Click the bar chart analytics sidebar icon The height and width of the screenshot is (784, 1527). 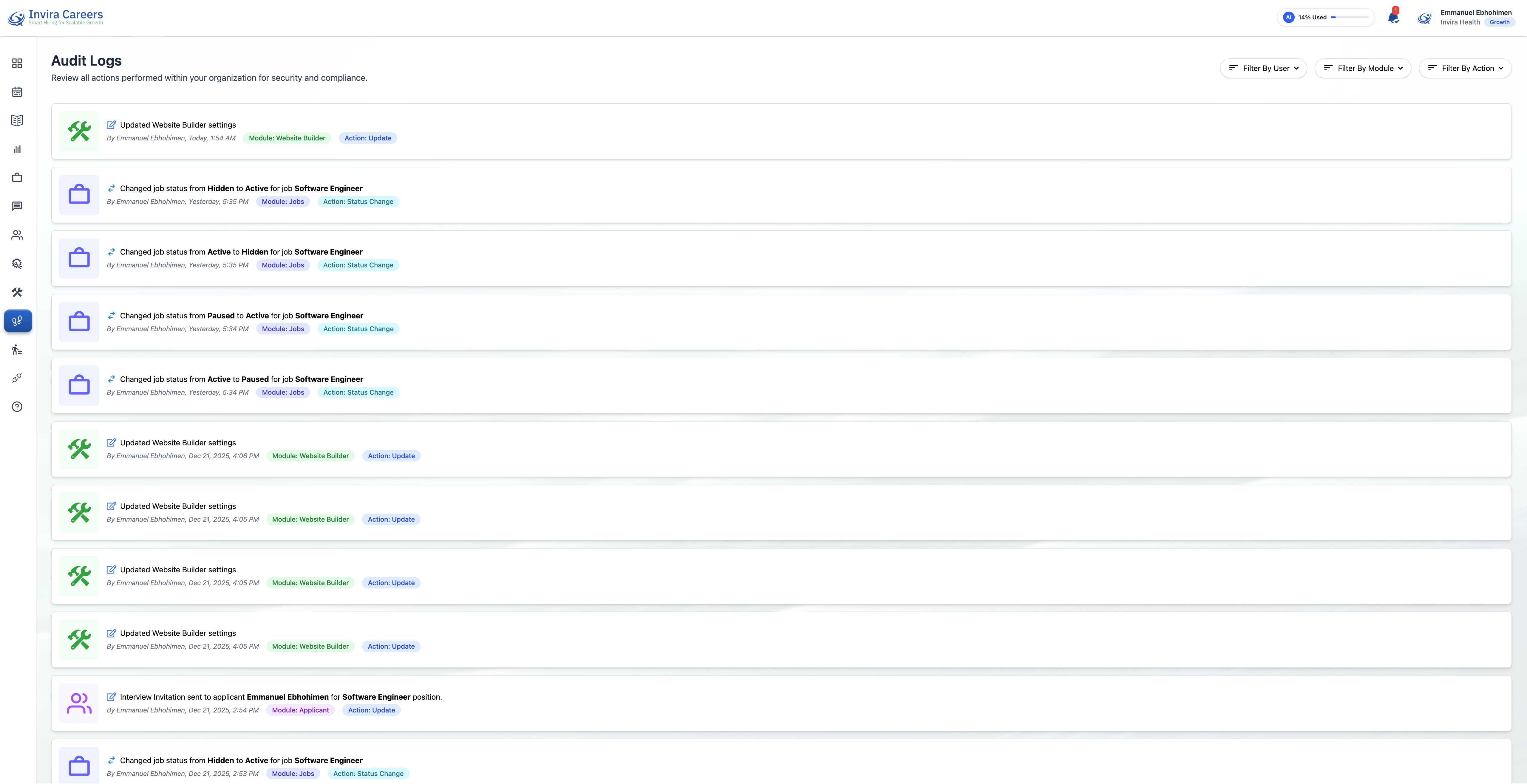tap(17, 149)
